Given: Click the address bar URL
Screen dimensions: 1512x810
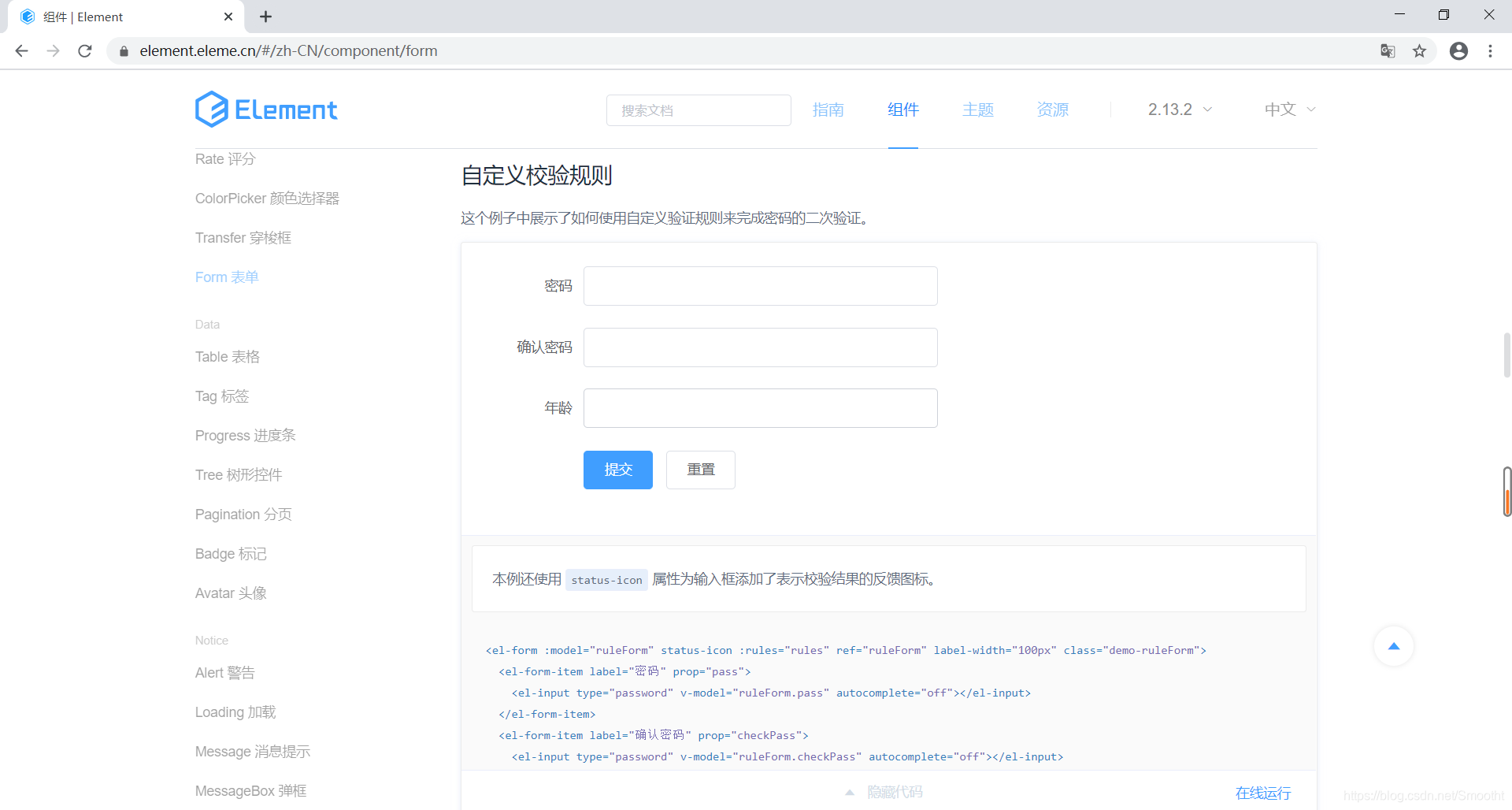Looking at the screenshot, I should pos(288,51).
